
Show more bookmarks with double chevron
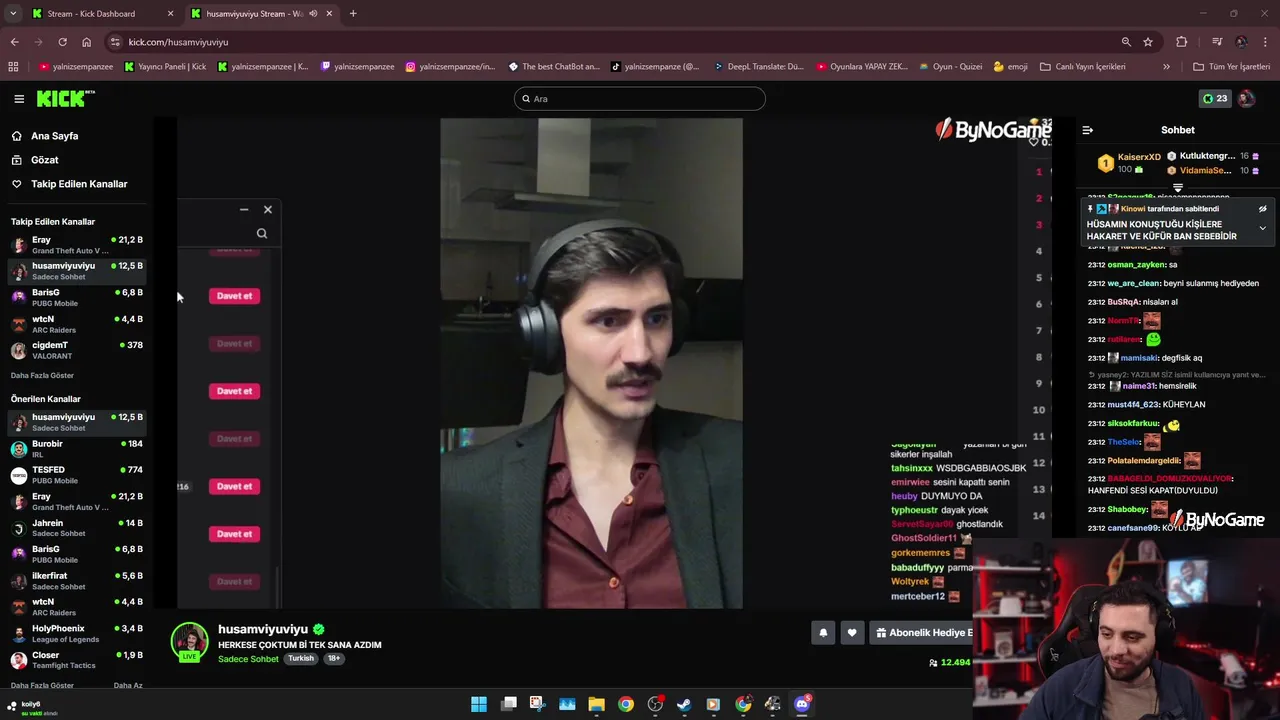1166,67
